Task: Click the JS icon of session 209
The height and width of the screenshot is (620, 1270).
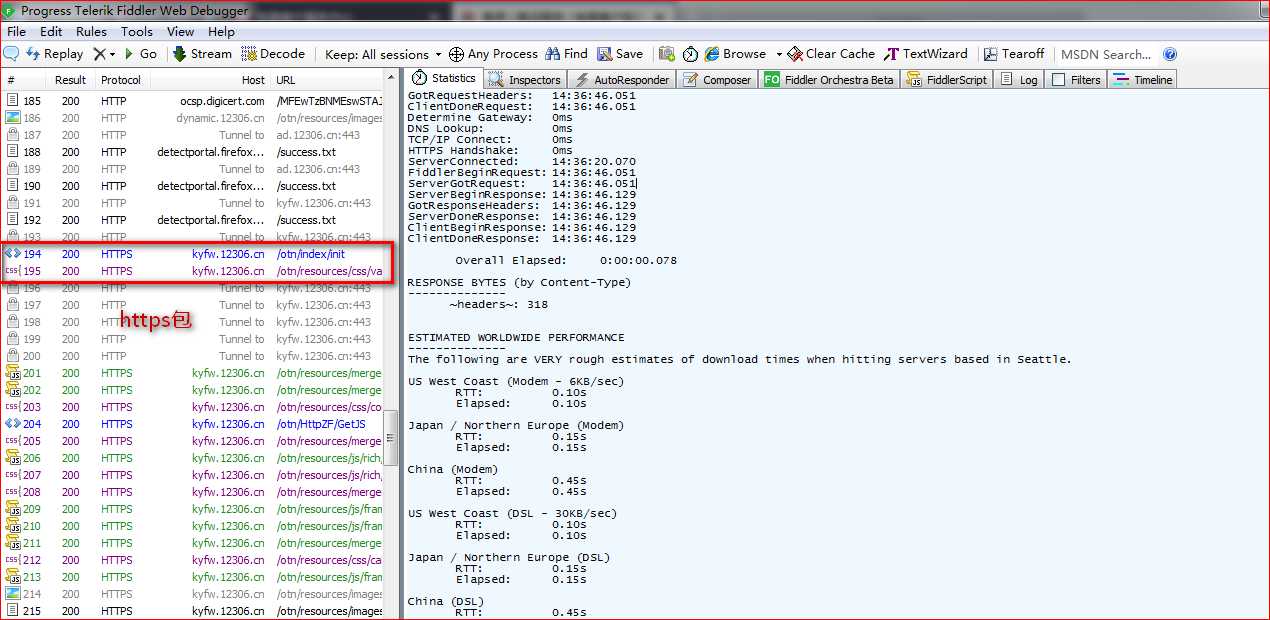Action: click(x=13, y=509)
